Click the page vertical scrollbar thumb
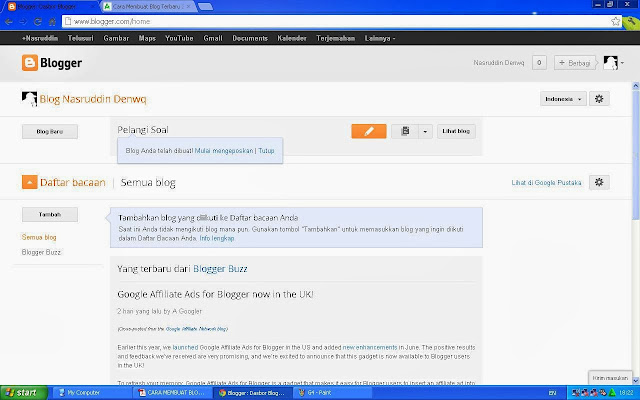 coord(636,155)
